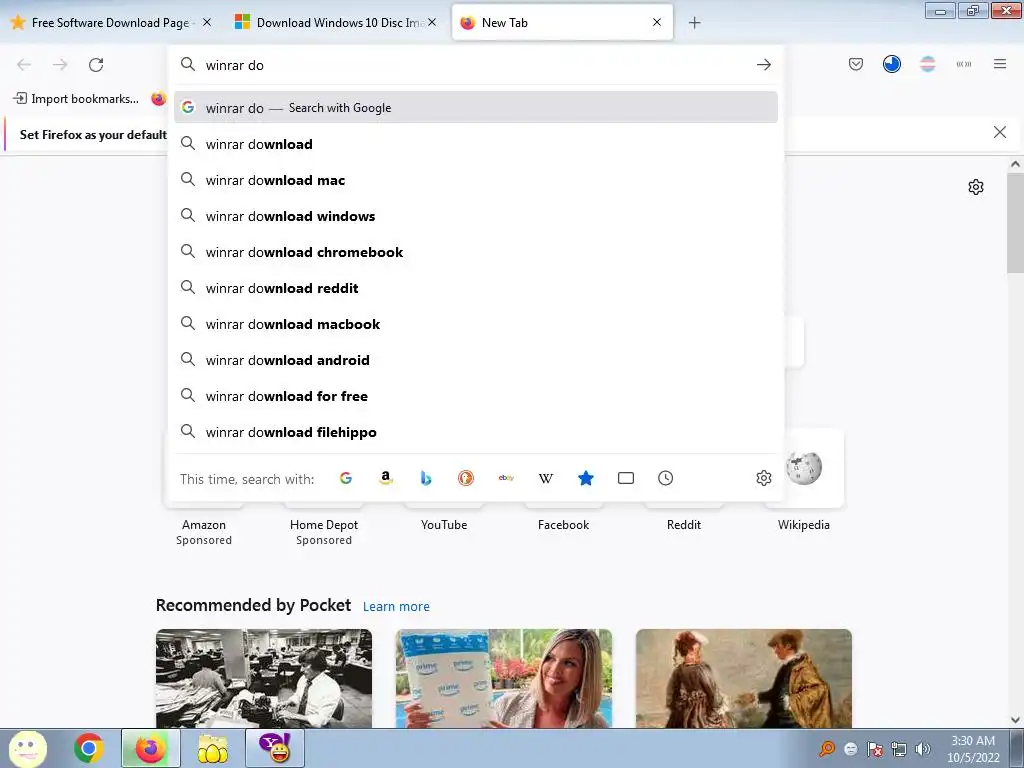Click the vertical page scrollbar thumb
Screen dimensions: 1024x768
pyautogui.click(x=1015, y=223)
